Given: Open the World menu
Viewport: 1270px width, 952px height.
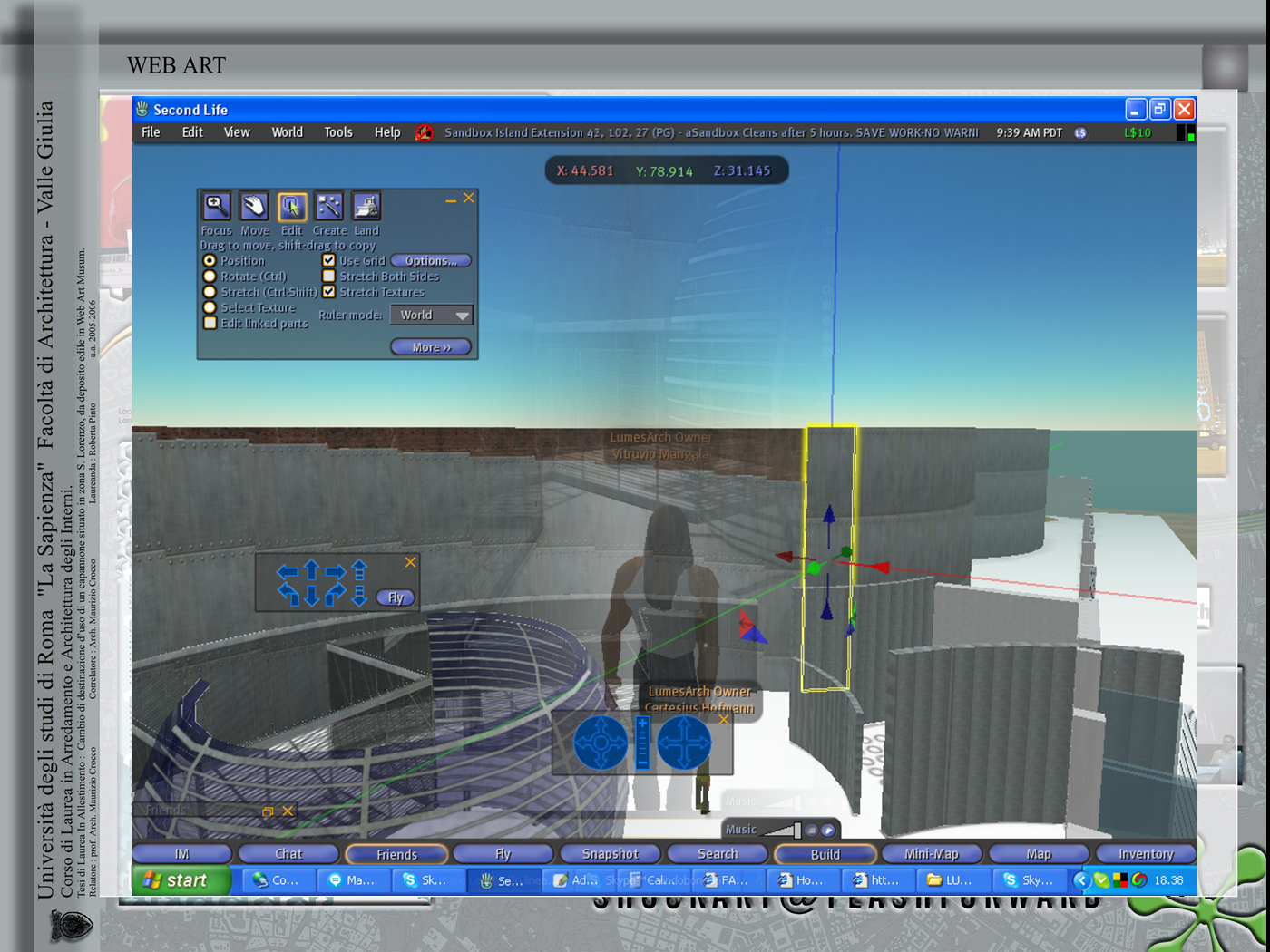Looking at the screenshot, I should coord(287,132).
